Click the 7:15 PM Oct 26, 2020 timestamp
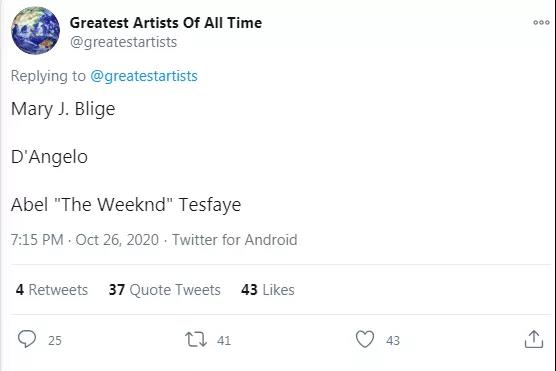This screenshot has width=556, height=371. pyautogui.click(x=85, y=240)
